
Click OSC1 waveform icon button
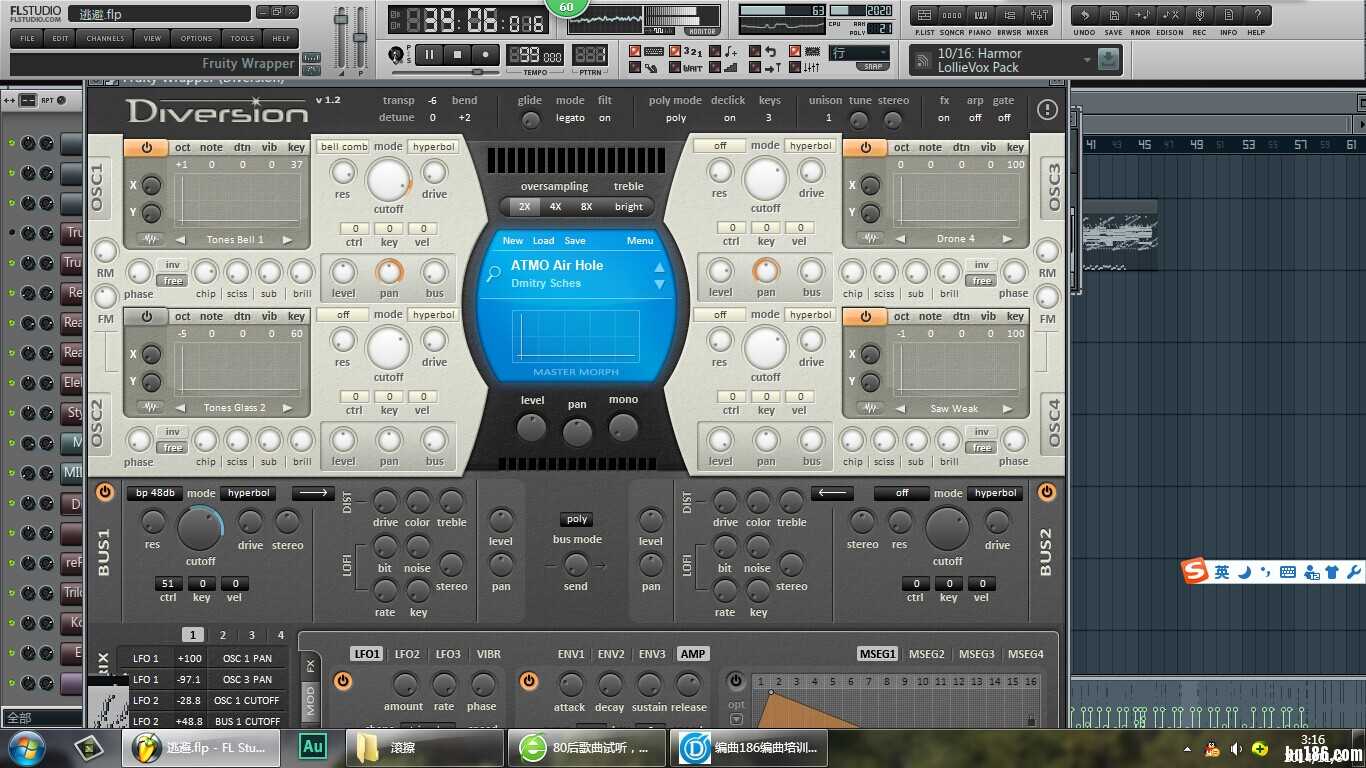[151, 240]
